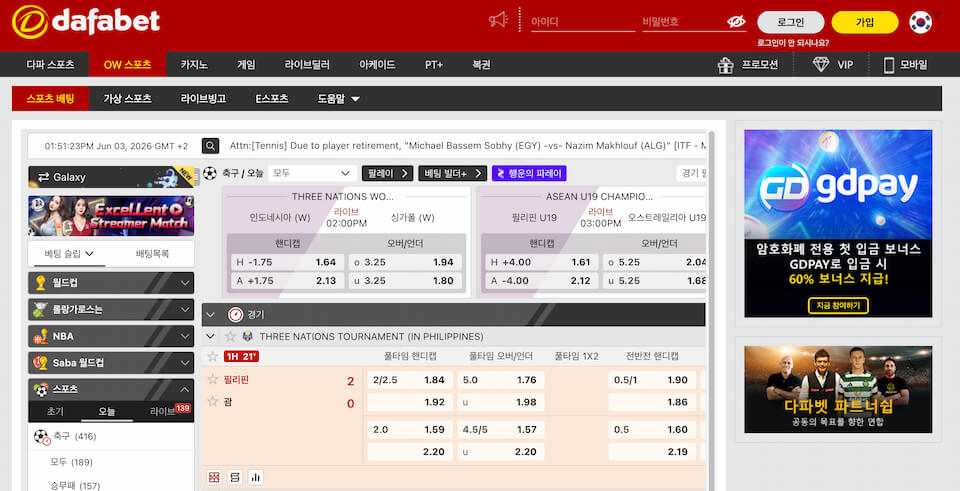Open the 도움말 dropdown menu
This screenshot has width=960, height=491.
pyautogui.click(x=338, y=99)
